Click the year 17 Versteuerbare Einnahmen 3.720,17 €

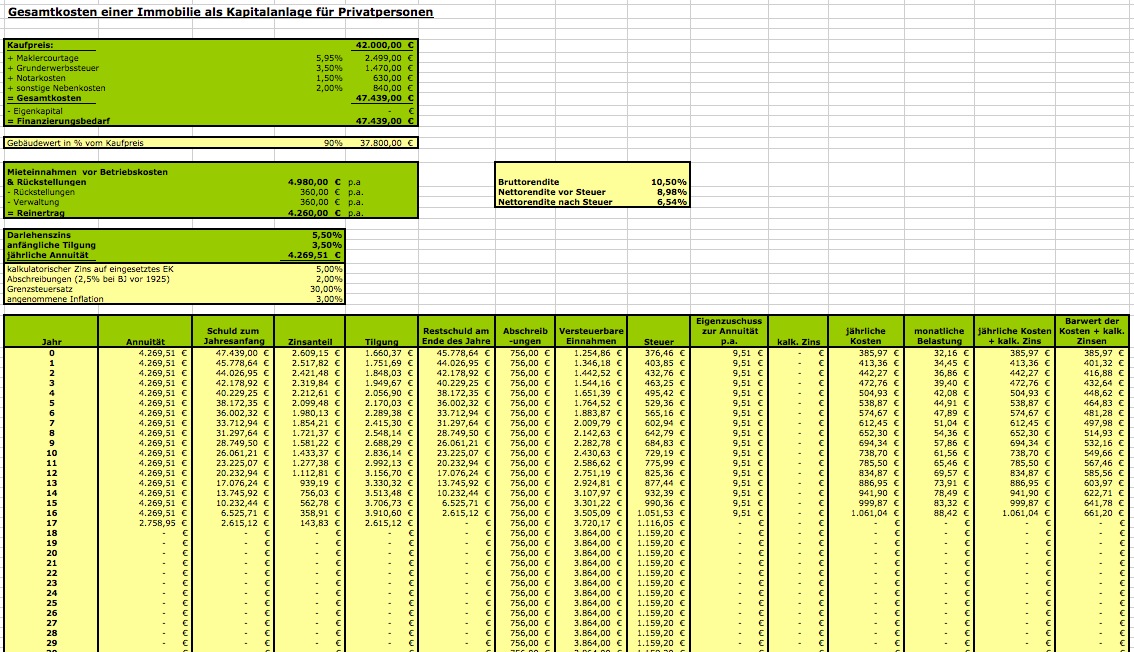click(x=598, y=523)
